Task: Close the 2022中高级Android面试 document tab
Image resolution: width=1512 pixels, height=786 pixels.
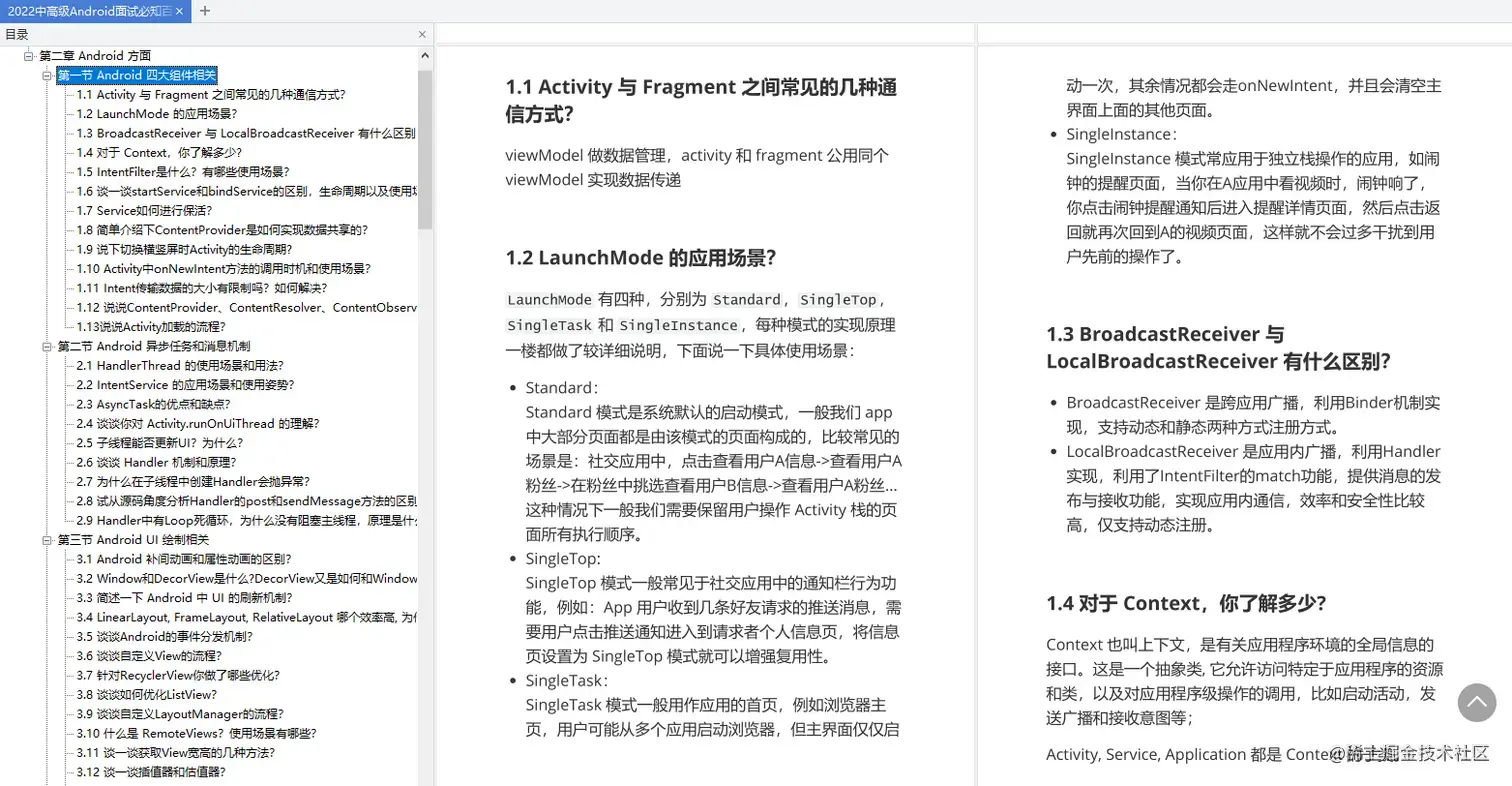Action: coord(180,11)
